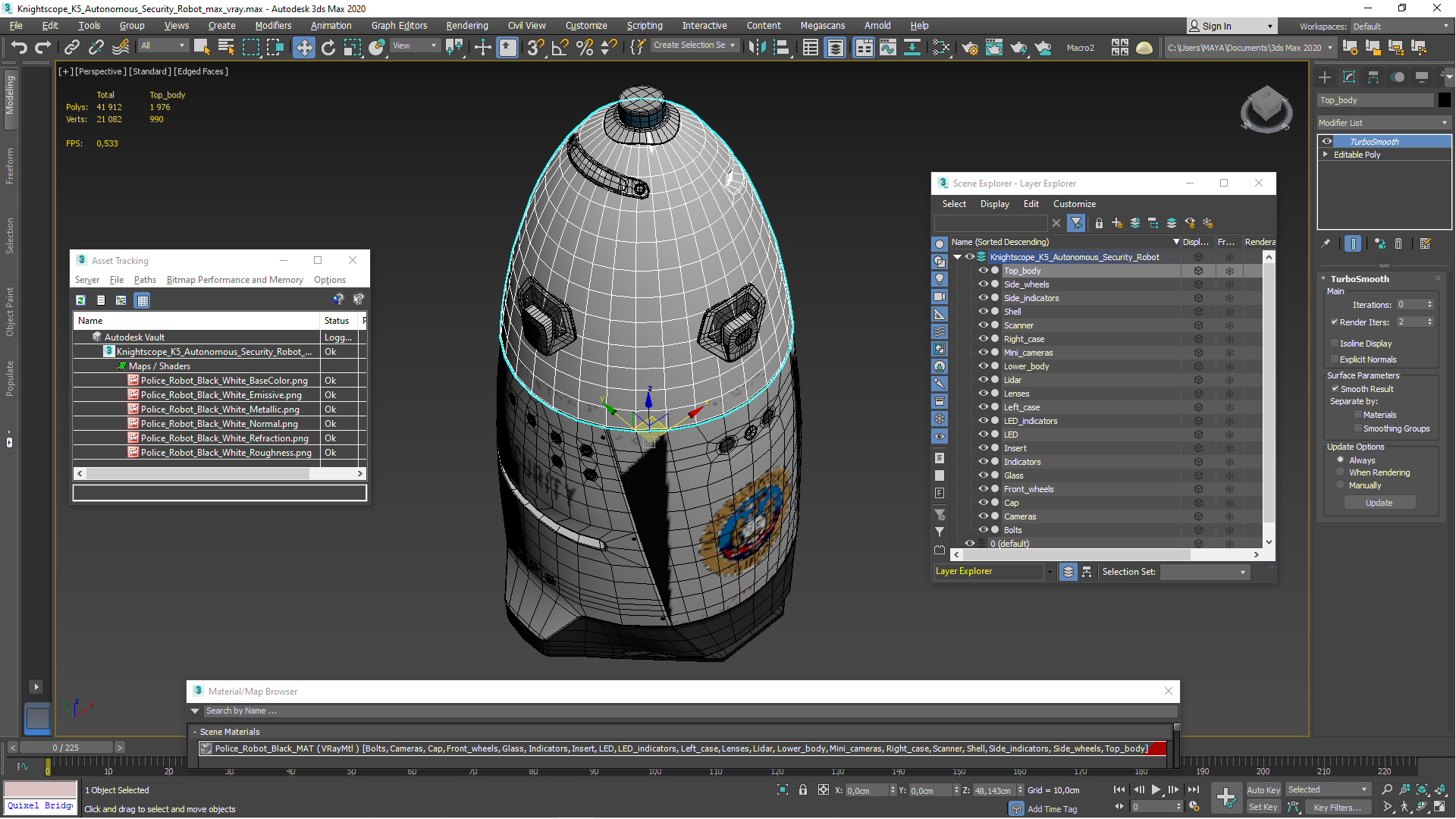Open the Rendering menu
Screen dimensions: 1456x819
click(x=466, y=26)
